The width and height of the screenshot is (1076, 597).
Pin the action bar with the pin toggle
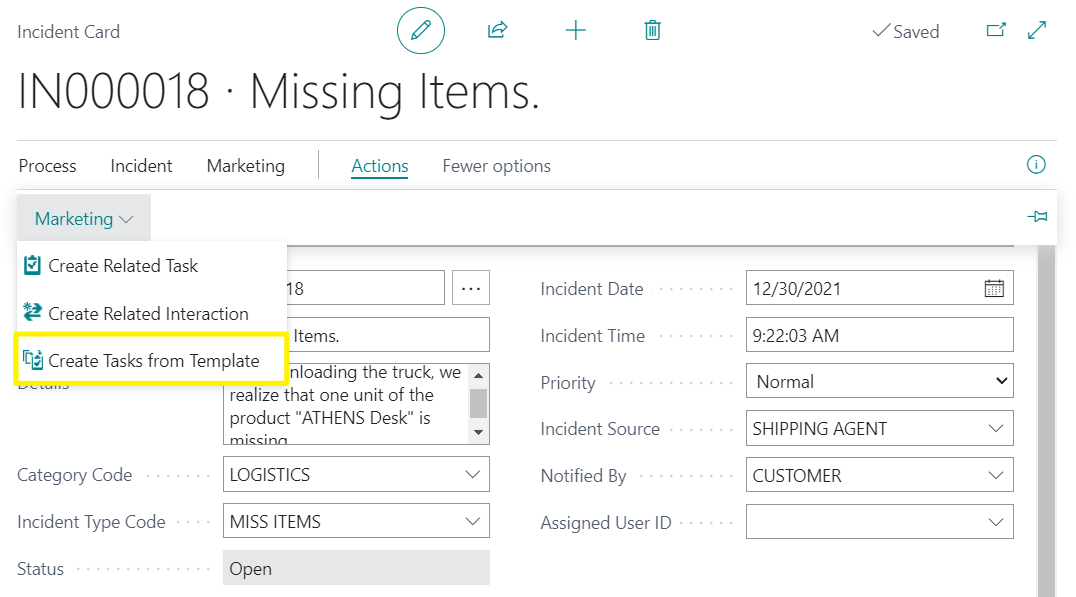pos(1037,216)
